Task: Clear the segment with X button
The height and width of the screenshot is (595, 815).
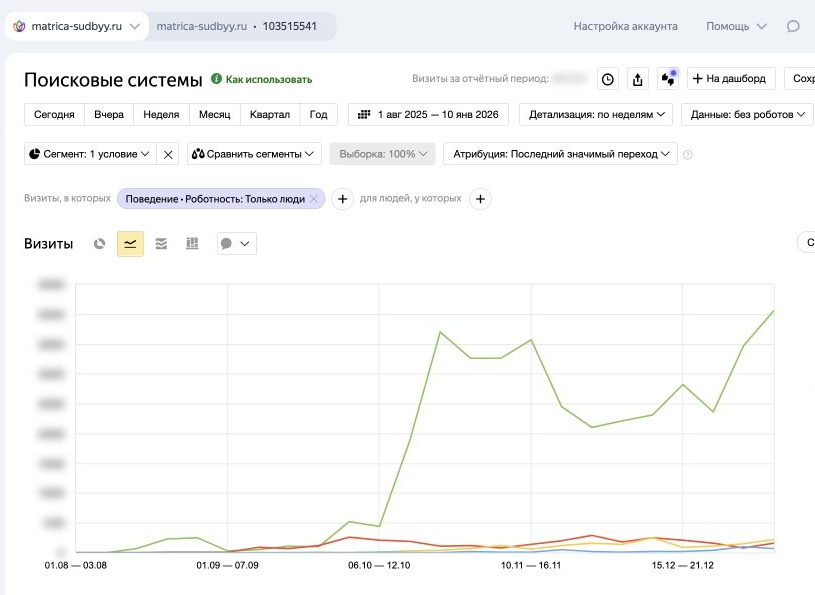Action: pyautogui.click(x=168, y=154)
